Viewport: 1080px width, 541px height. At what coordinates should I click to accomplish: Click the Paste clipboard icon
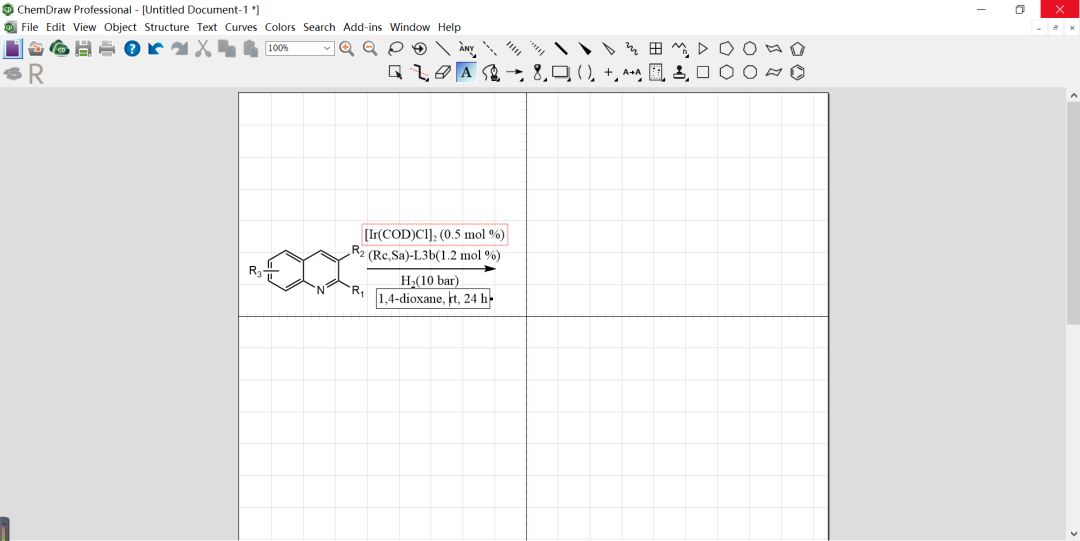tap(250, 48)
